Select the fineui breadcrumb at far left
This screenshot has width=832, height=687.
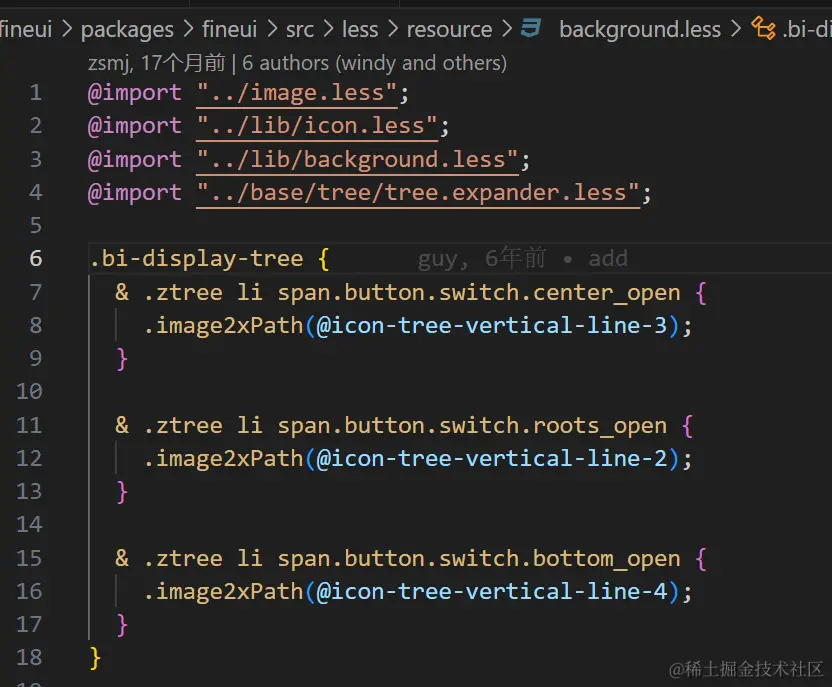coord(25,29)
